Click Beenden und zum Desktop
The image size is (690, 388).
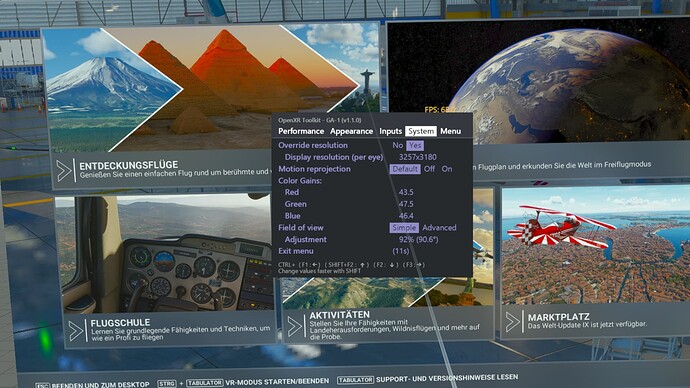click(x=100, y=385)
